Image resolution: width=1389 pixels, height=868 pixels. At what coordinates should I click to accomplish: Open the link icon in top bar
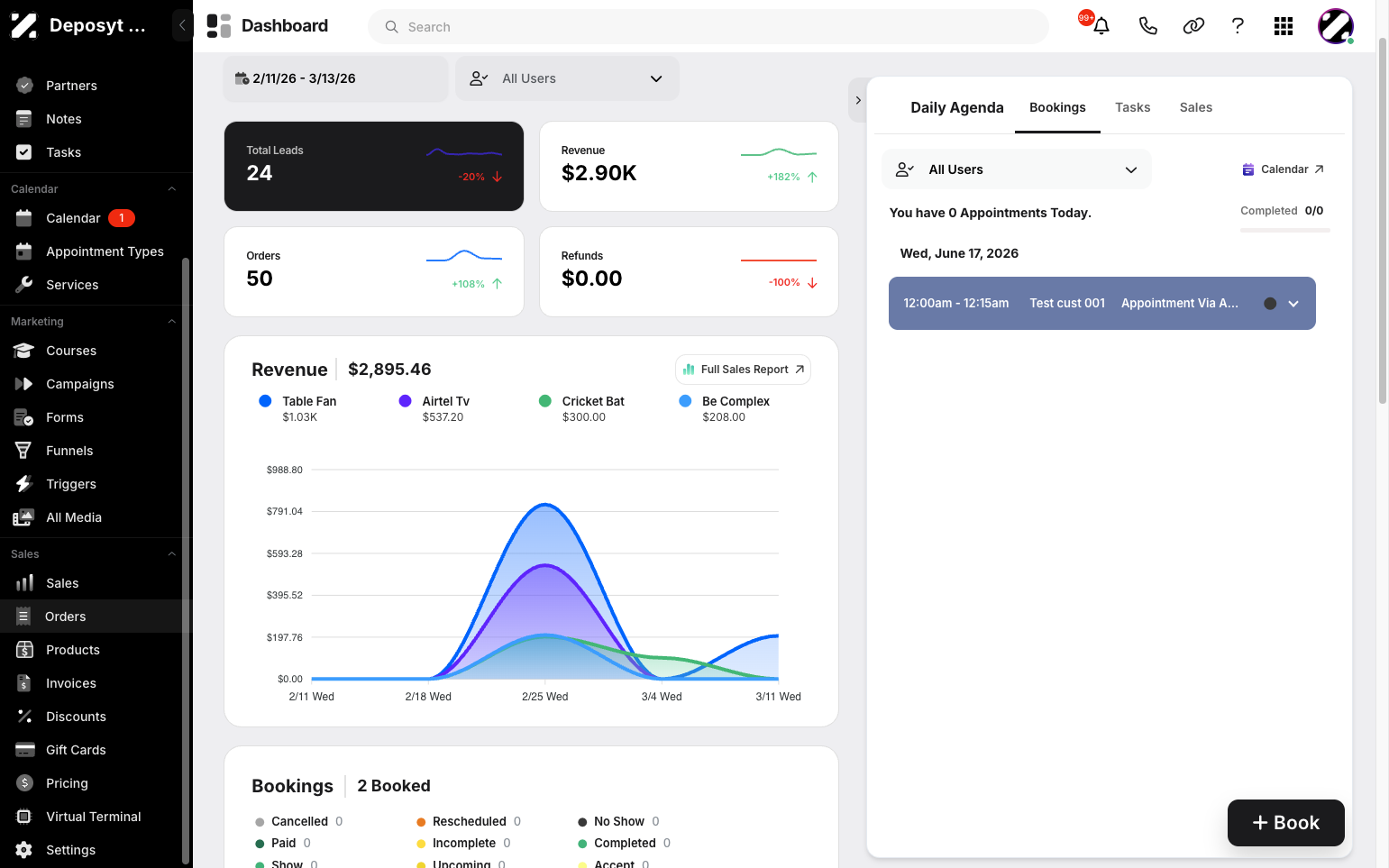1193,26
